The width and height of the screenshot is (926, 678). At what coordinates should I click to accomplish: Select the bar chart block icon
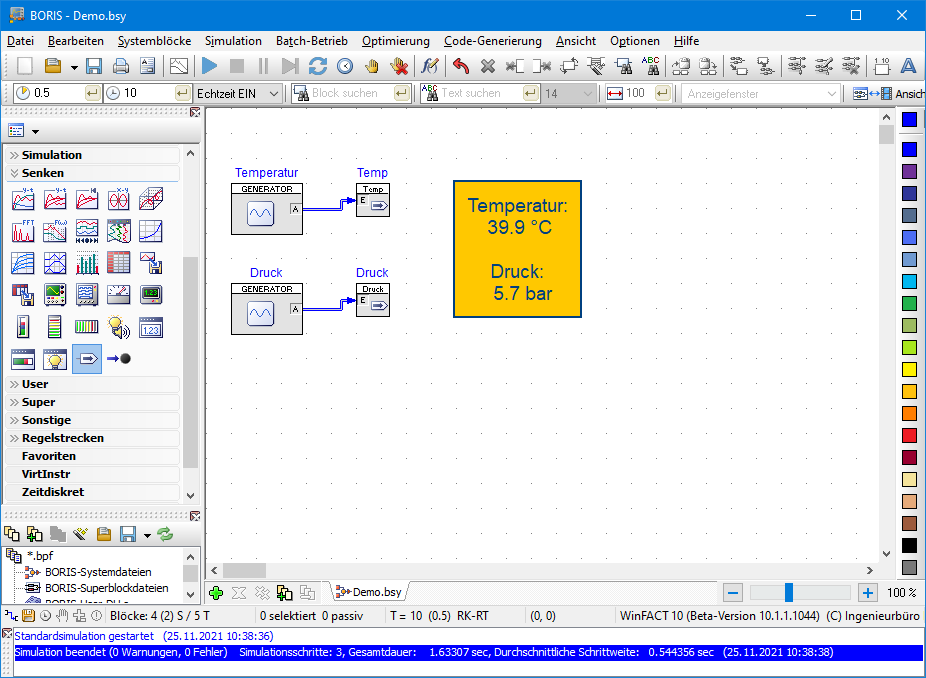[x=87, y=263]
